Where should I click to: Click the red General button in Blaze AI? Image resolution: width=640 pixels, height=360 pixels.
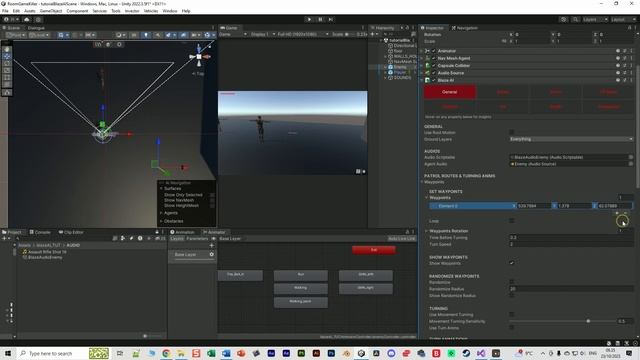[x=450, y=92]
